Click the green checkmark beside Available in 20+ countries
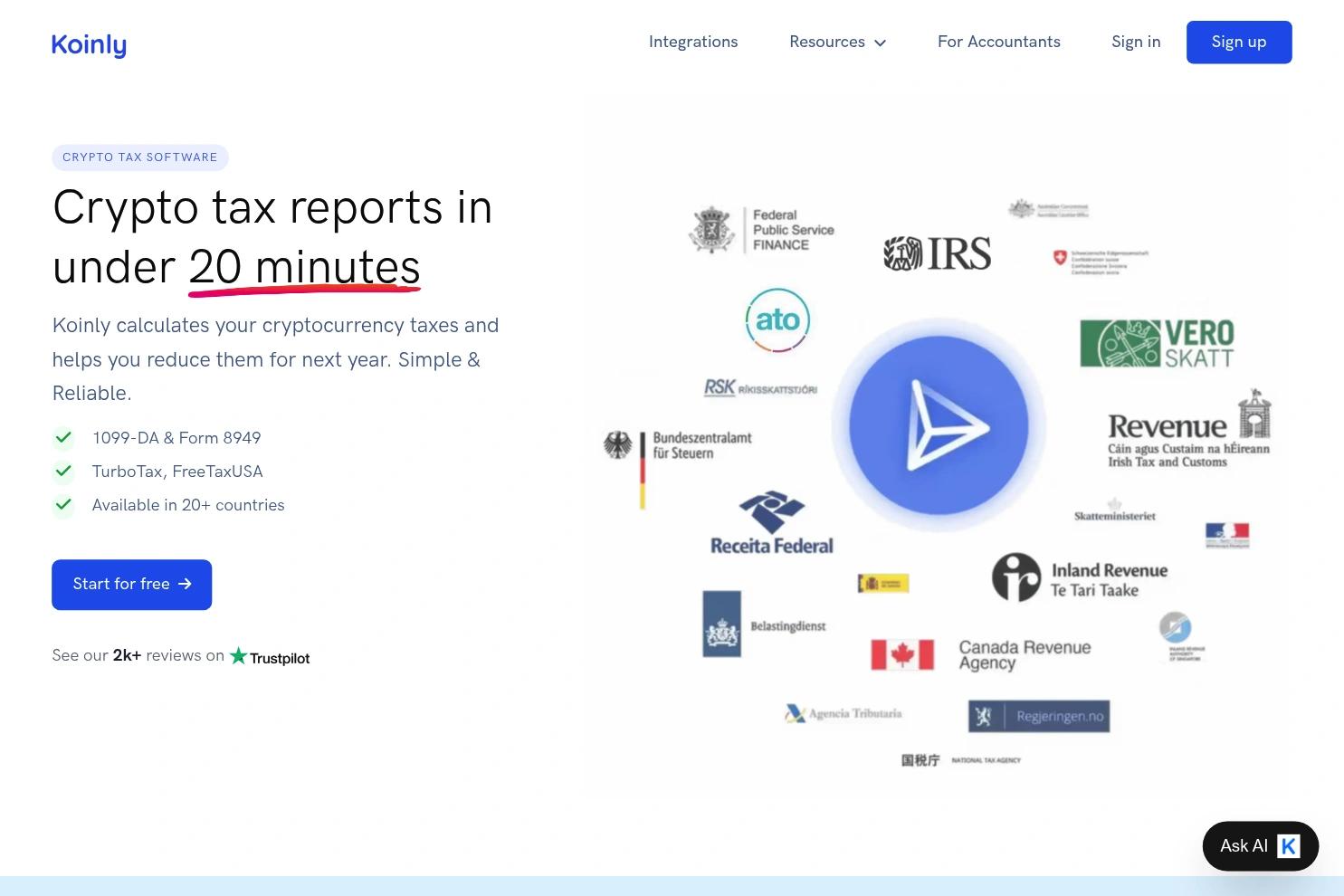Viewport: 1344px width, 896px height. [63, 505]
